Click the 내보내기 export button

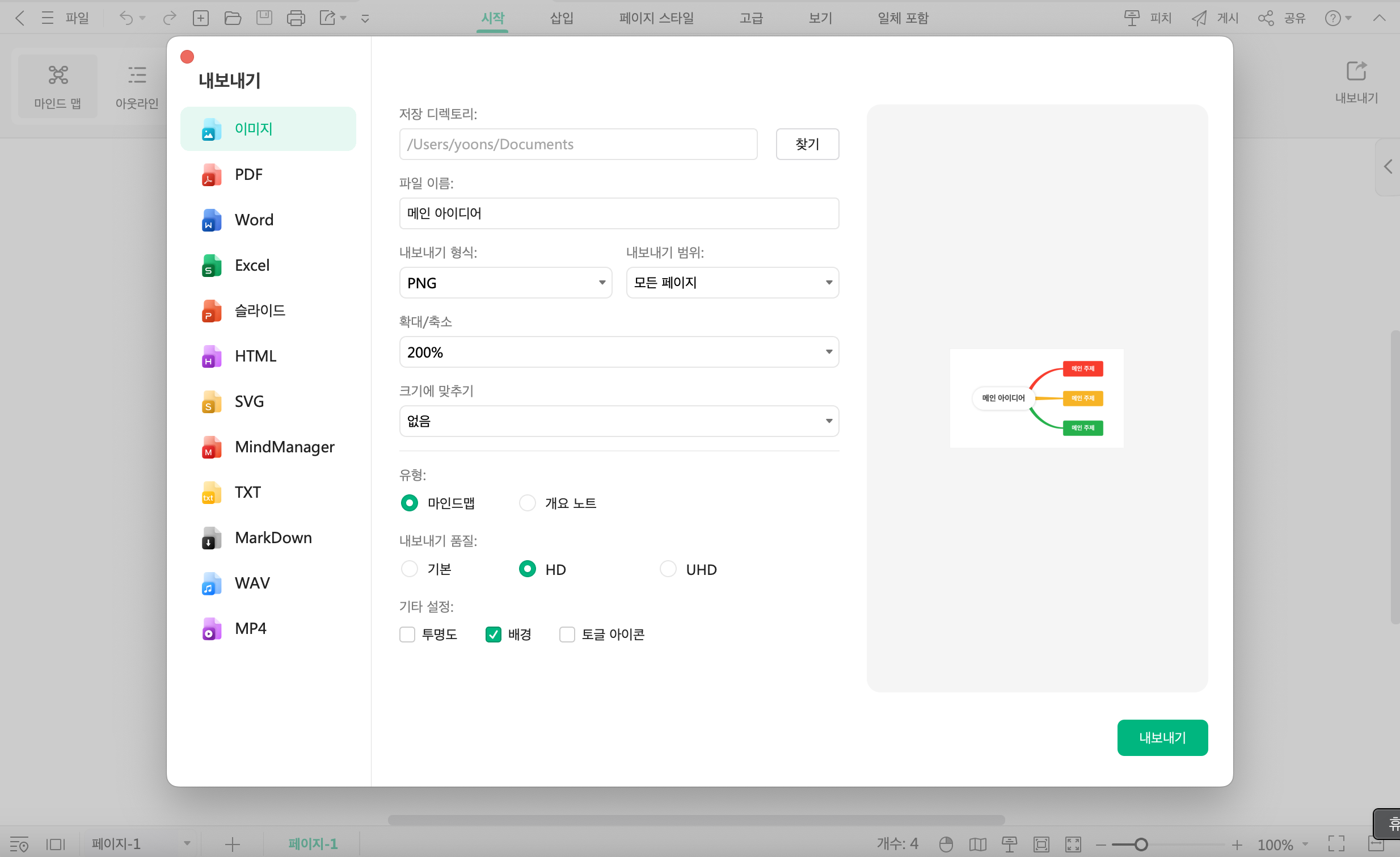1163,737
